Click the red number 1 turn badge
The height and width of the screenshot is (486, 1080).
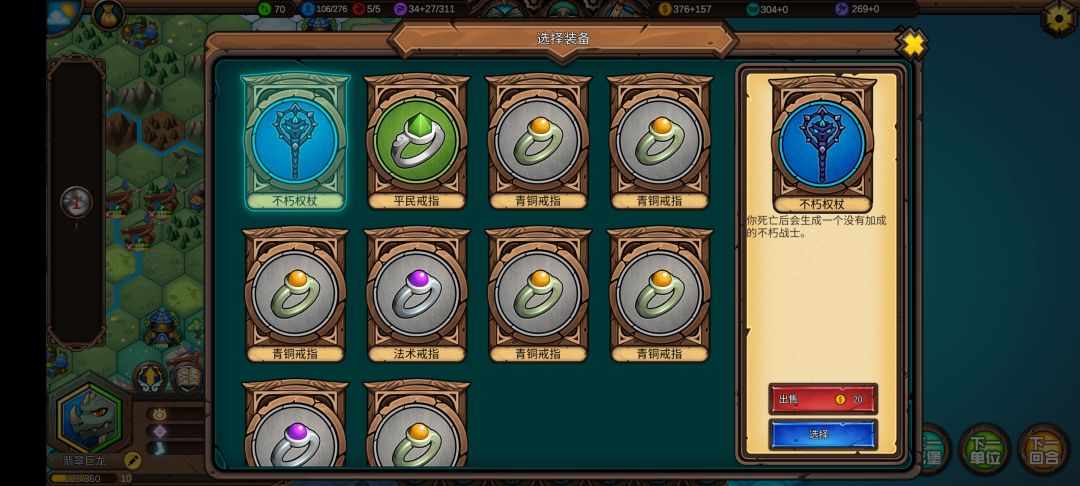(76, 202)
